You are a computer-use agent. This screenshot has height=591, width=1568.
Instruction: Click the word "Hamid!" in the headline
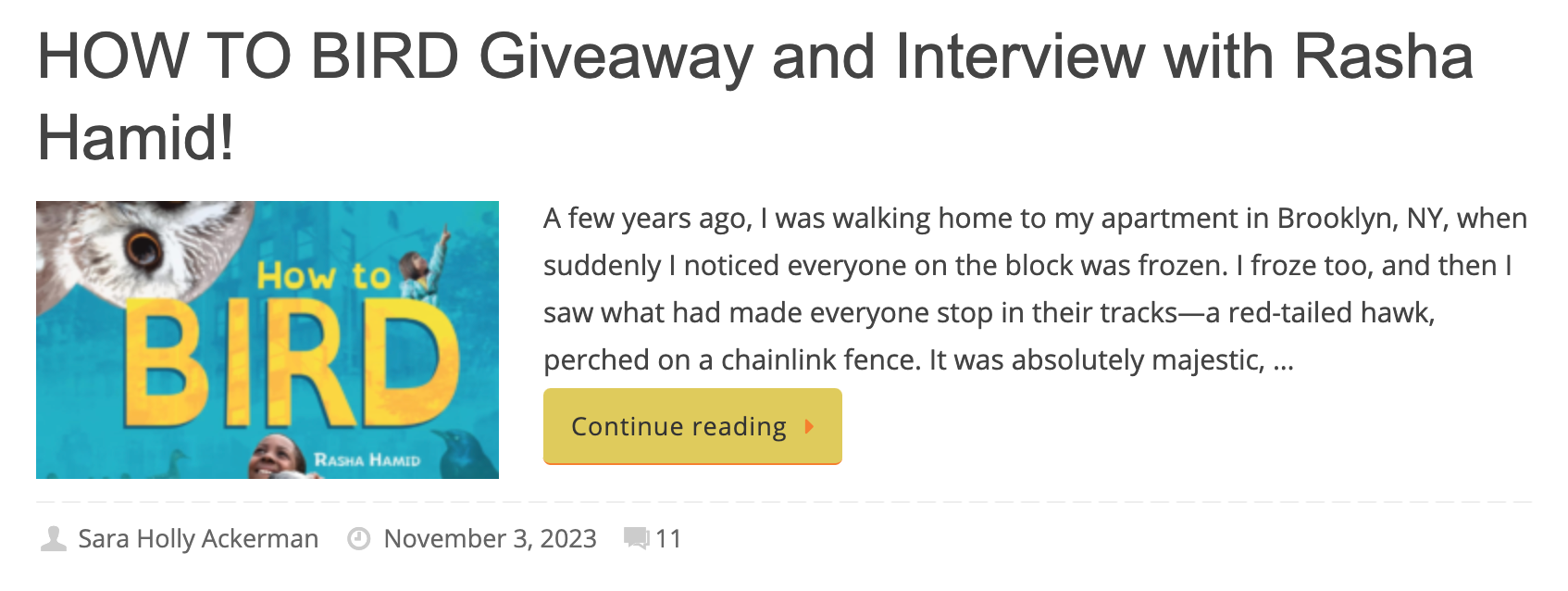click(x=135, y=138)
